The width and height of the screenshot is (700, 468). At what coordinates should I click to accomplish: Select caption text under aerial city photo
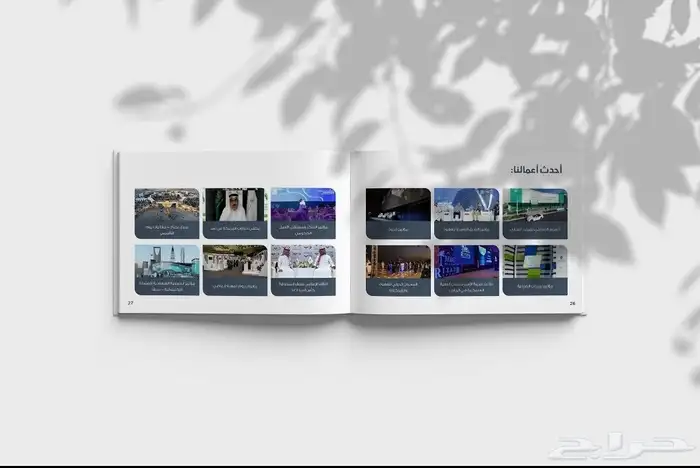pyautogui.click(x=167, y=229)
